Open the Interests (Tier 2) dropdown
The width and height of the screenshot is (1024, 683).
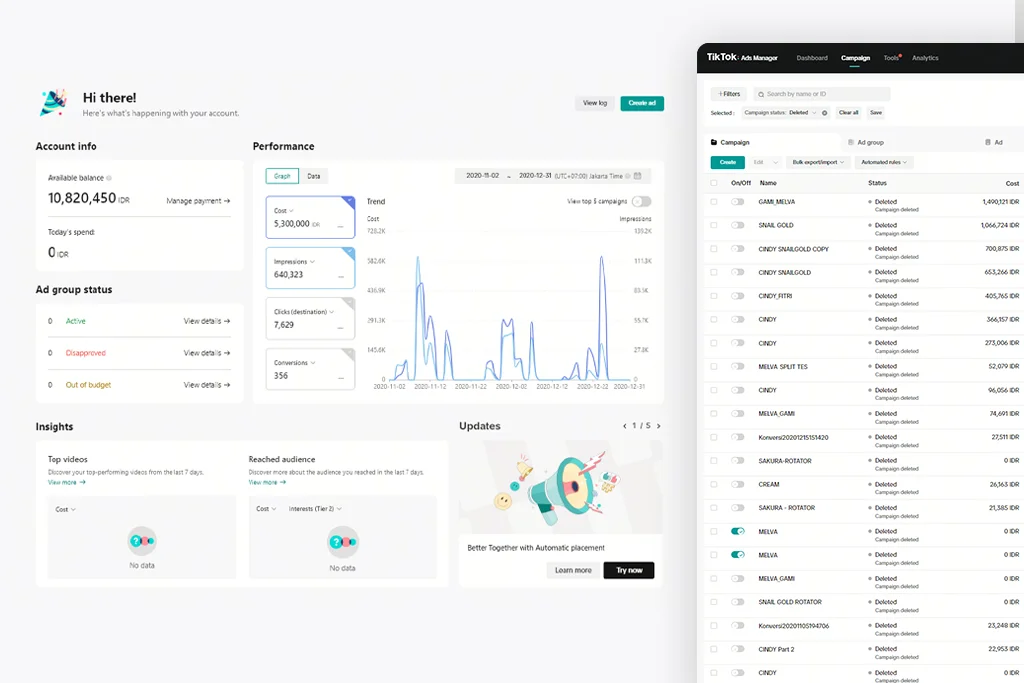coord(314,509)
